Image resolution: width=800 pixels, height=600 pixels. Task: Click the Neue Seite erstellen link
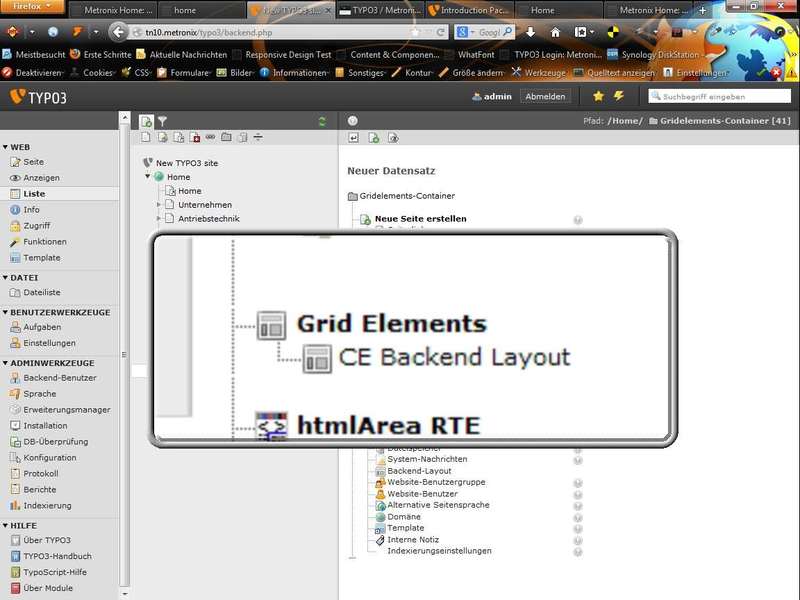coord(420,218)
